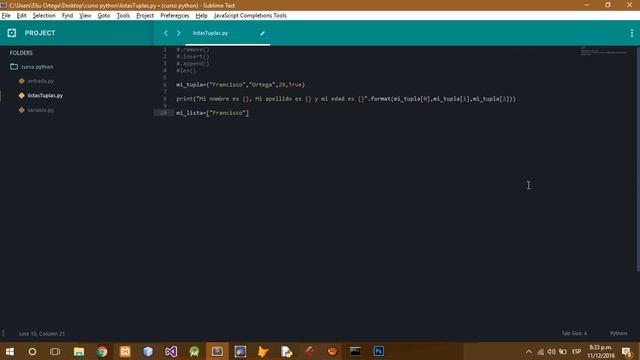Open Task View in taskbar
Screen dimensions: 640x360
pyautogui.click(x=55, y=351)
